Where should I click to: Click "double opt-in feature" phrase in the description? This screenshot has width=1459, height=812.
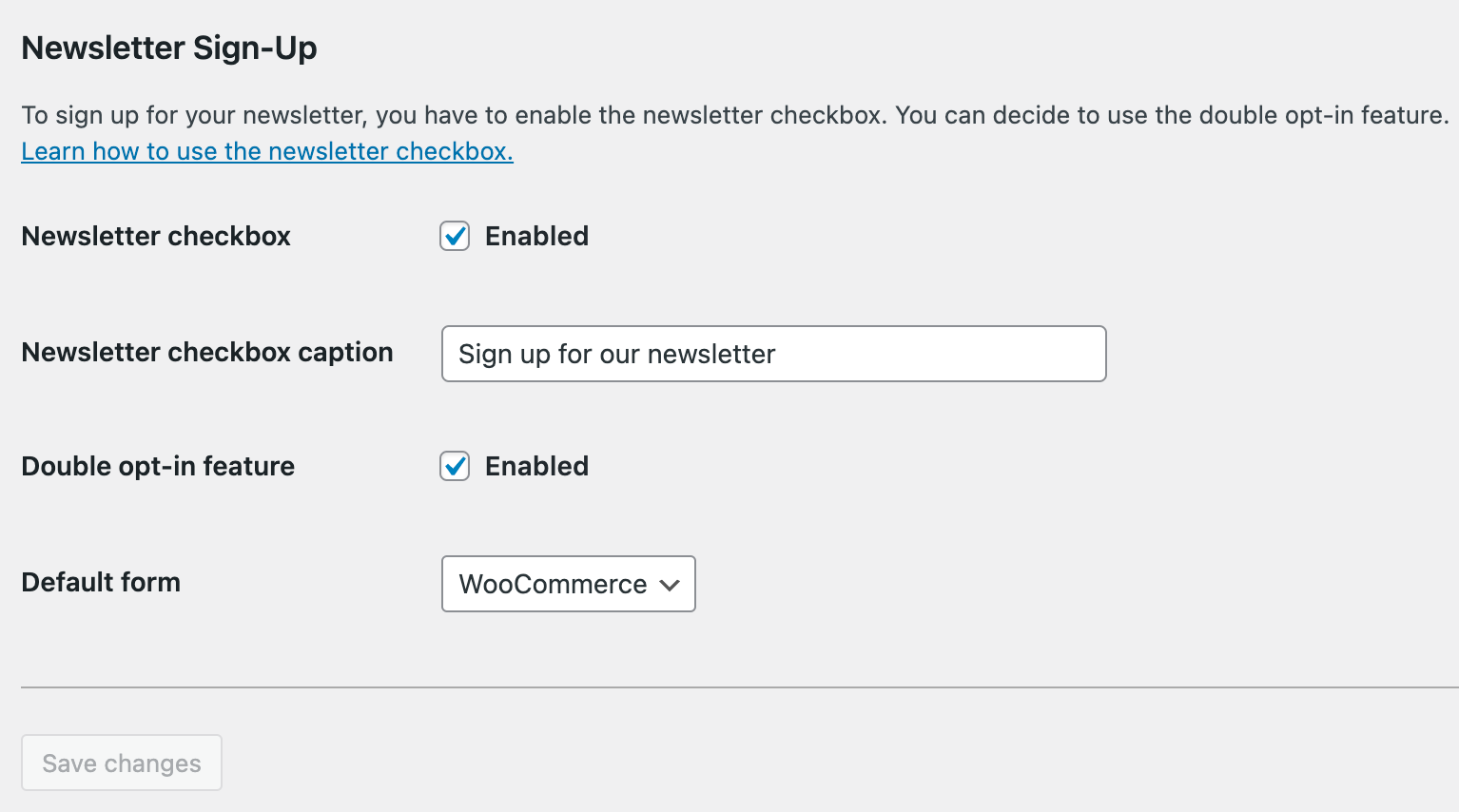tap(1323, 115)
